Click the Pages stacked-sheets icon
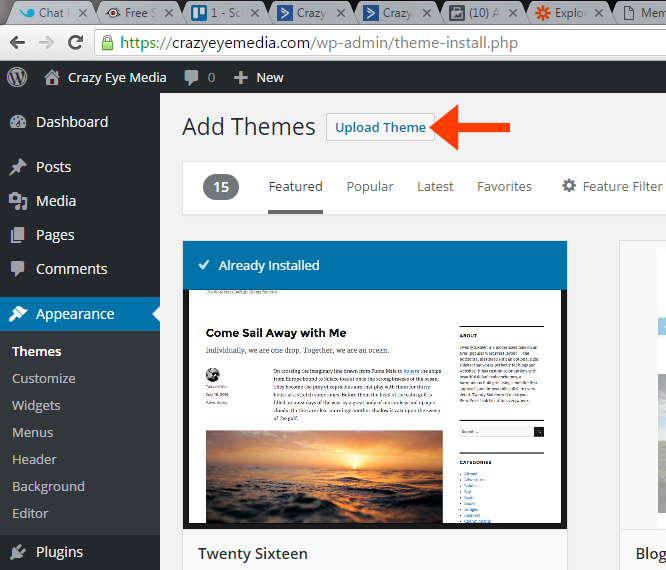This screenshot has height=570, width=666. [x=18, y=235]
